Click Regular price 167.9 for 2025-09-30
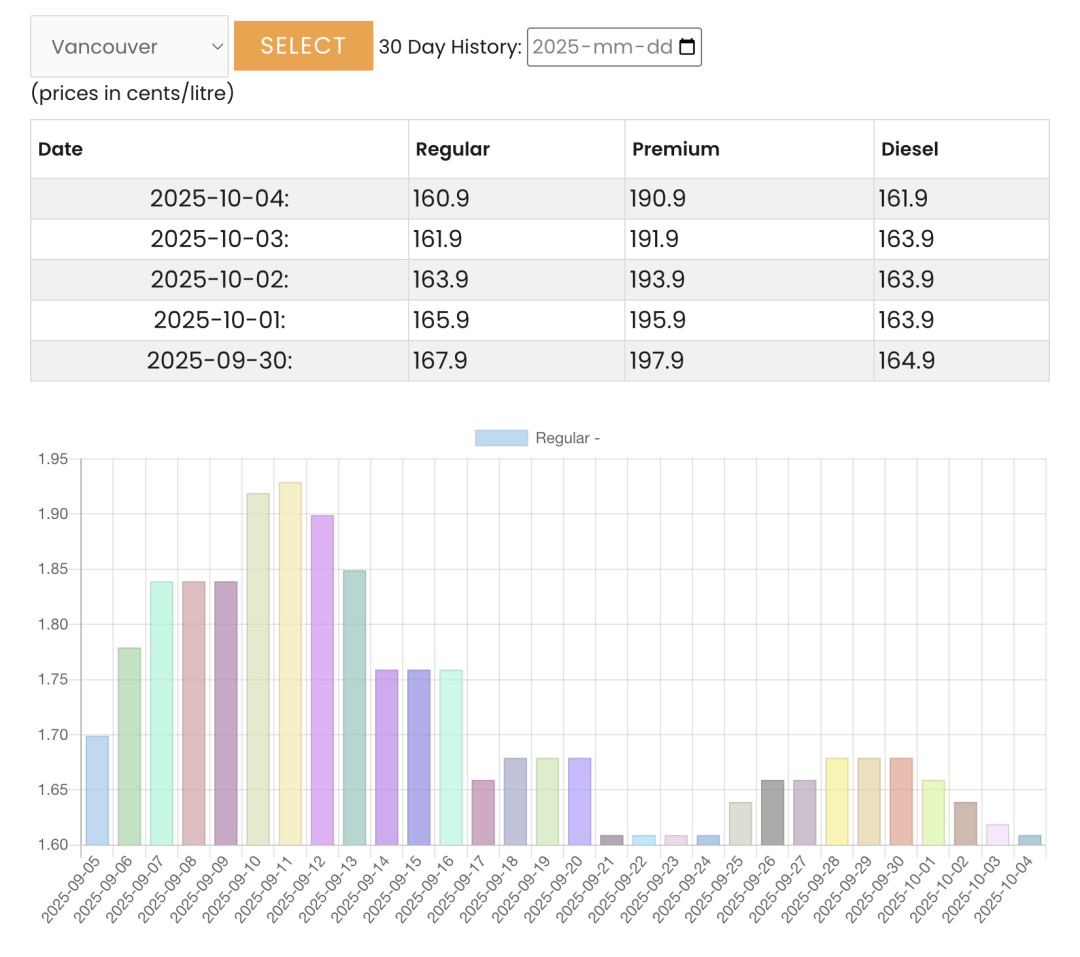 (x=440, y=360)
